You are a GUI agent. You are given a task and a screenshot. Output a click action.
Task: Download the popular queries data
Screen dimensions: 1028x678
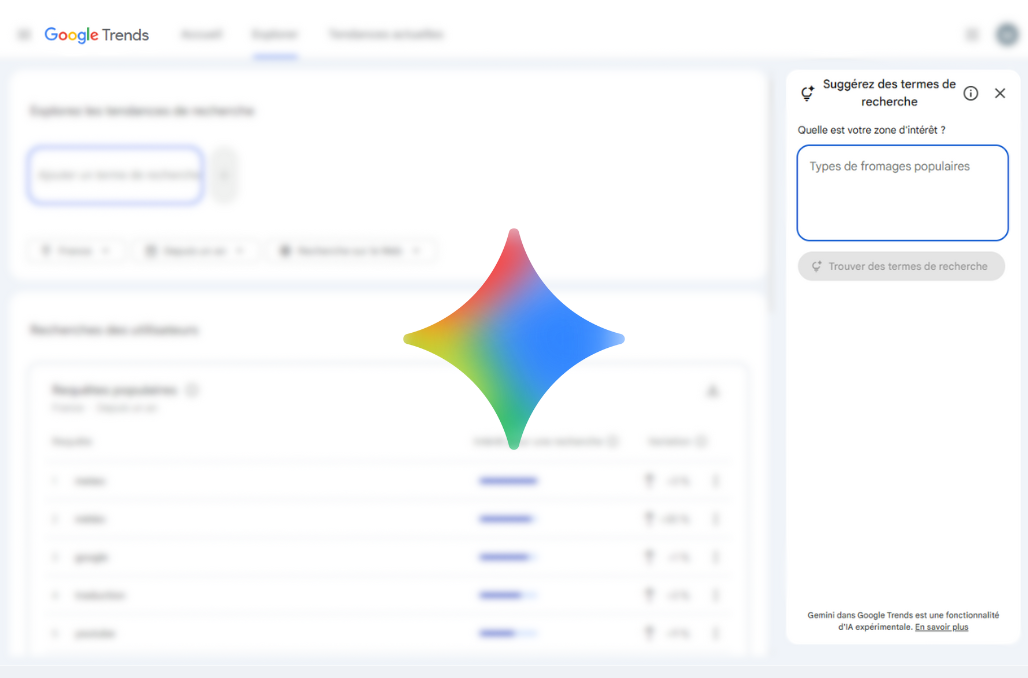713,391
